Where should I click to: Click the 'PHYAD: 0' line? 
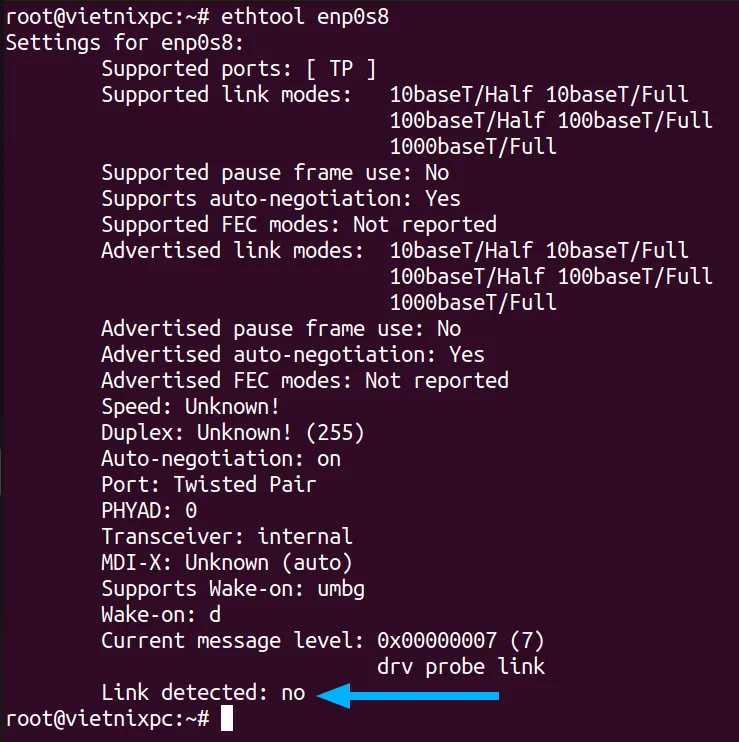pyautogui.click(x=150, y=511)
